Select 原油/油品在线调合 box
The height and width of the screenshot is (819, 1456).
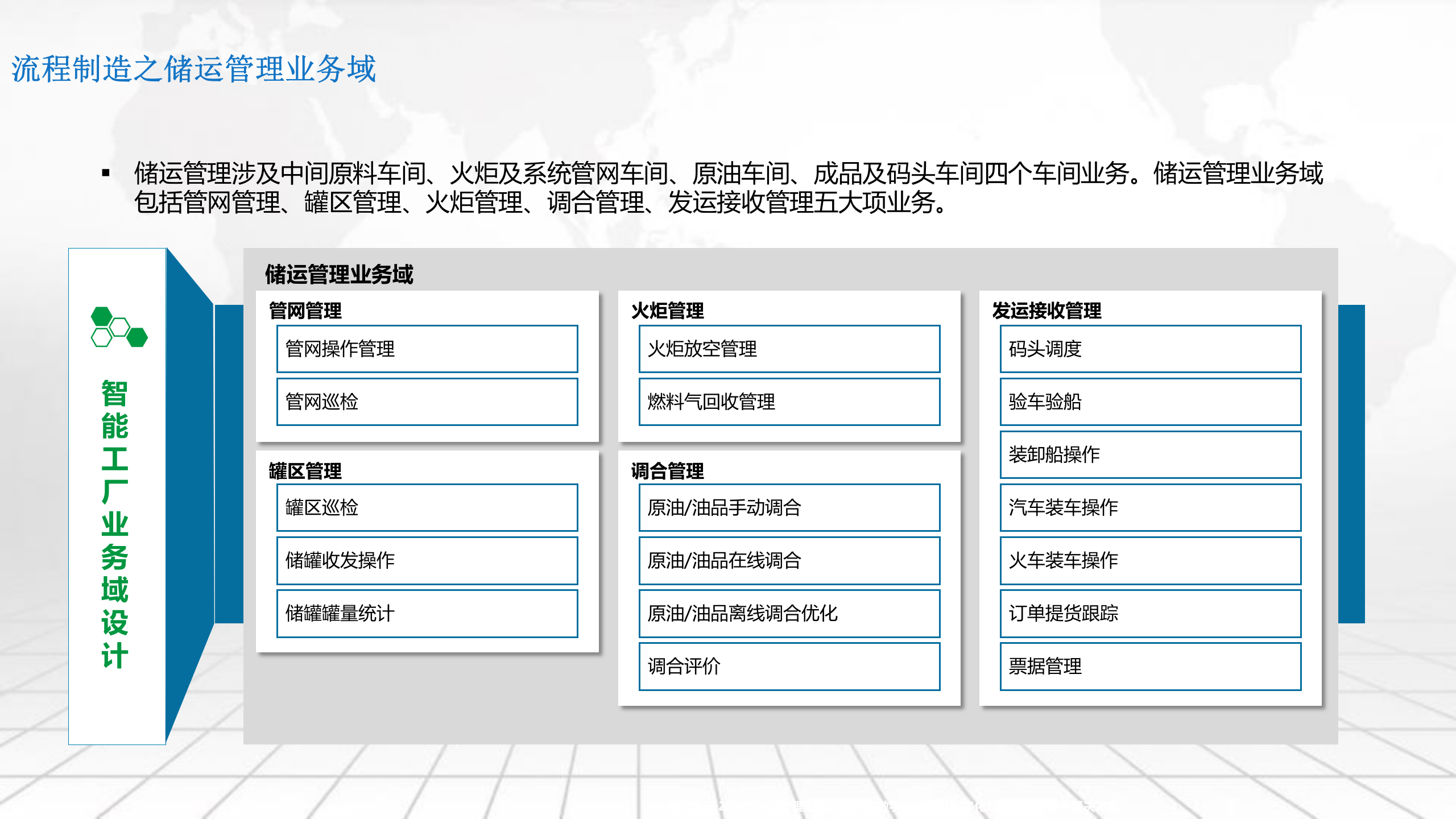coord(789,560)
